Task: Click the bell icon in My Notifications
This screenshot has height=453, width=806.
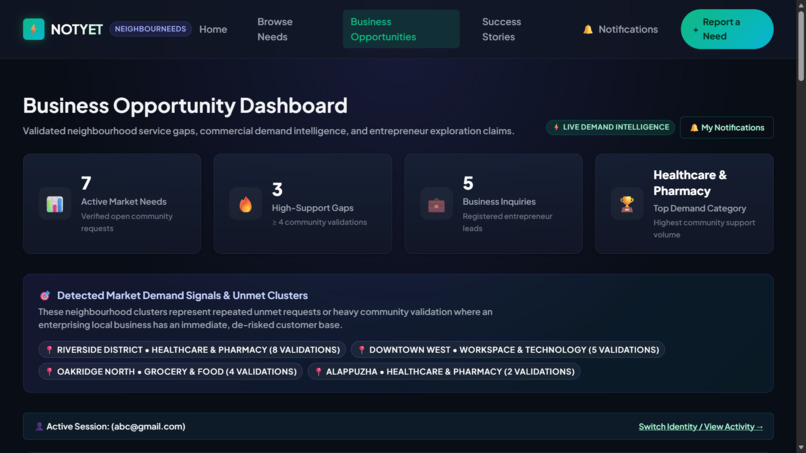Action: (x=694, y=128)
